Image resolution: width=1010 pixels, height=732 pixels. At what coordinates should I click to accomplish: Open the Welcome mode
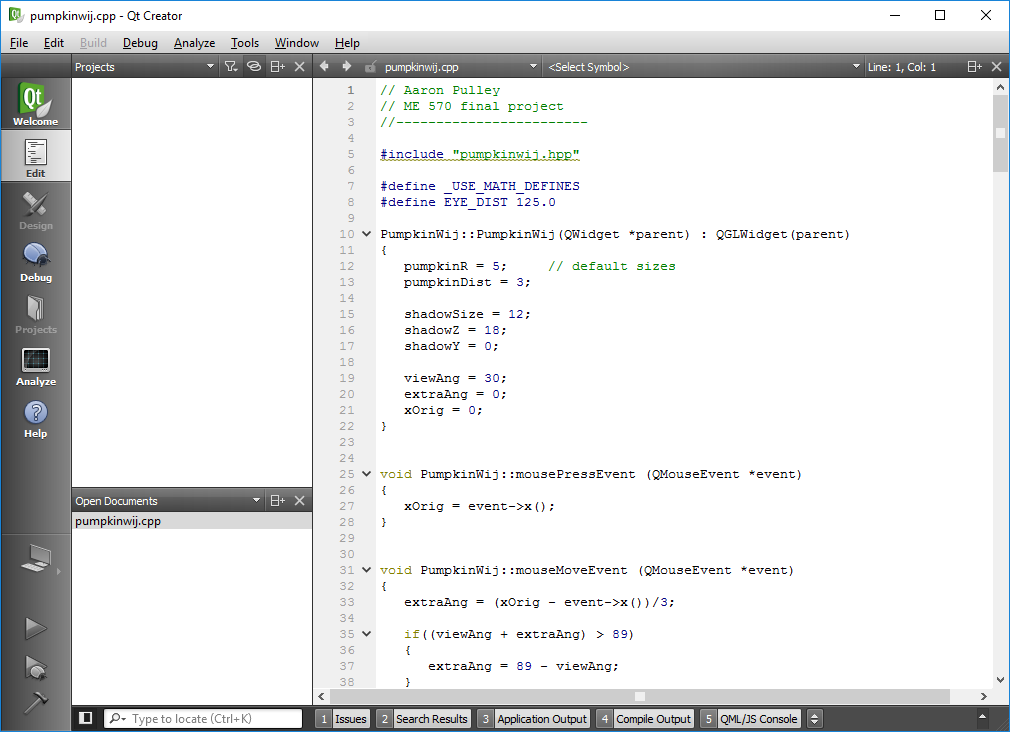[35, 104]
